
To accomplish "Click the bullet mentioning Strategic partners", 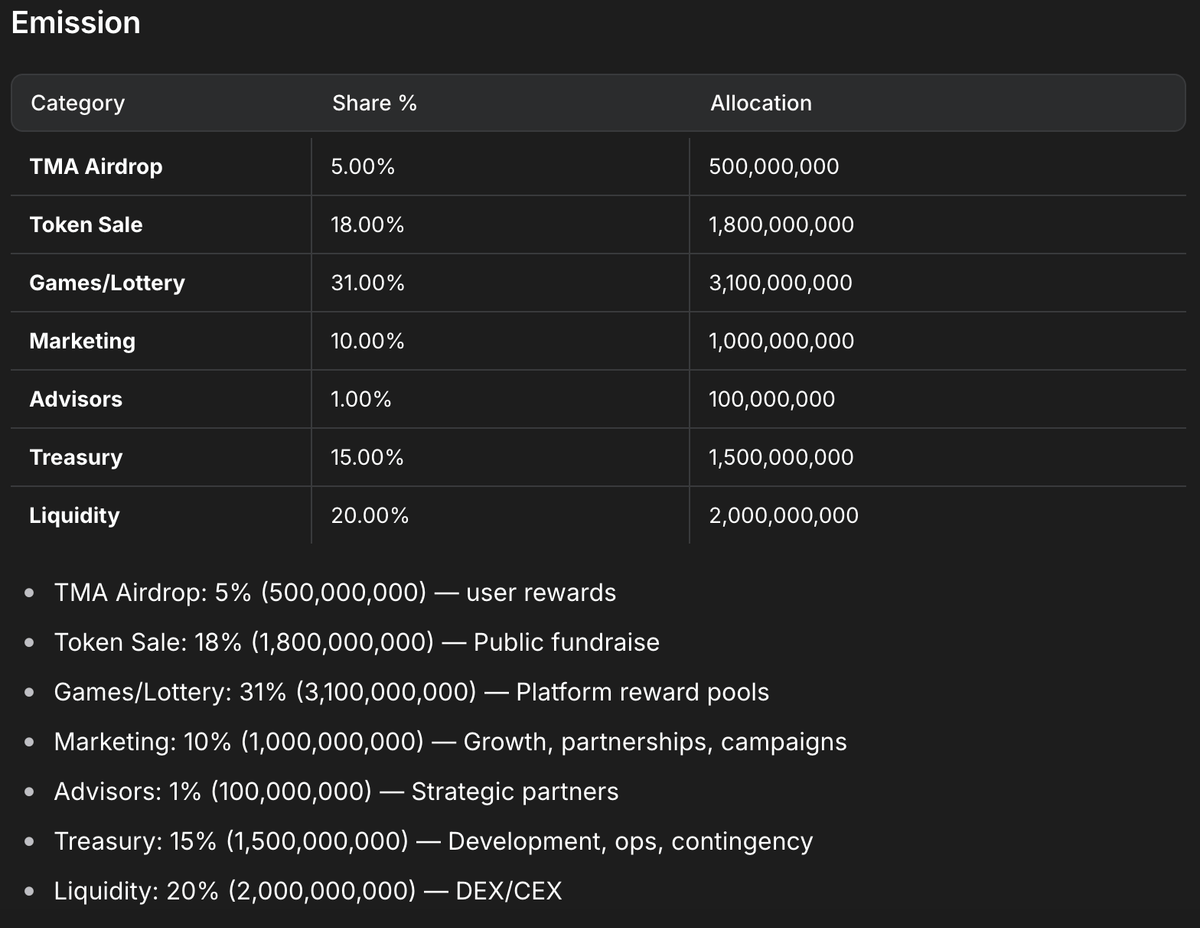I will tap(336, 792).
